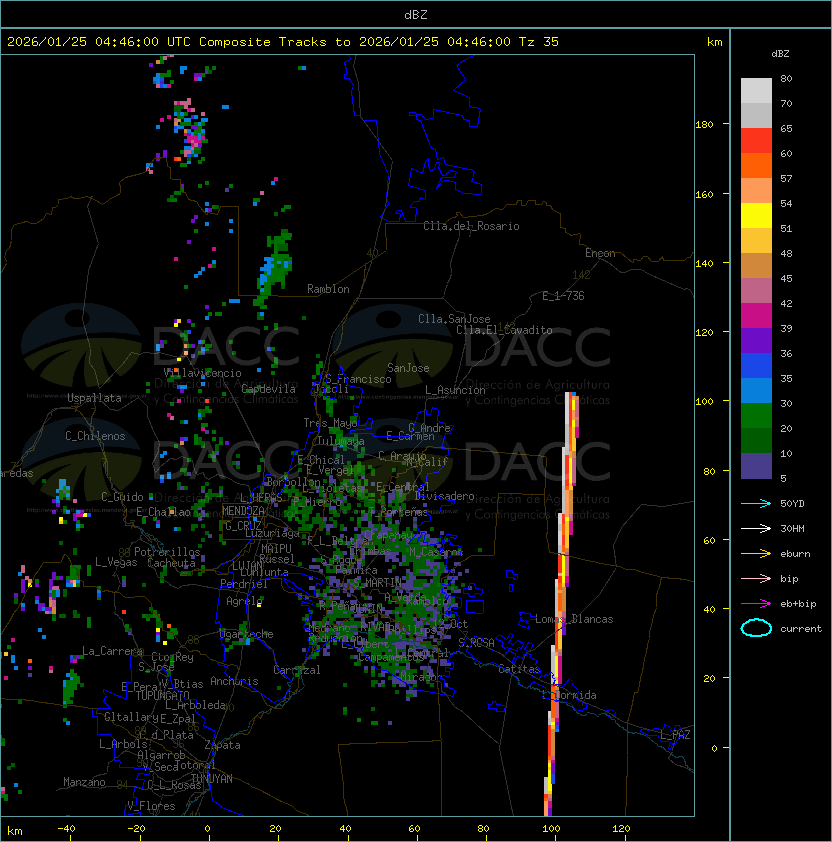Choose the light blue 30-35 dBZ swatch

pyautogui.click(x=756, y=390)
